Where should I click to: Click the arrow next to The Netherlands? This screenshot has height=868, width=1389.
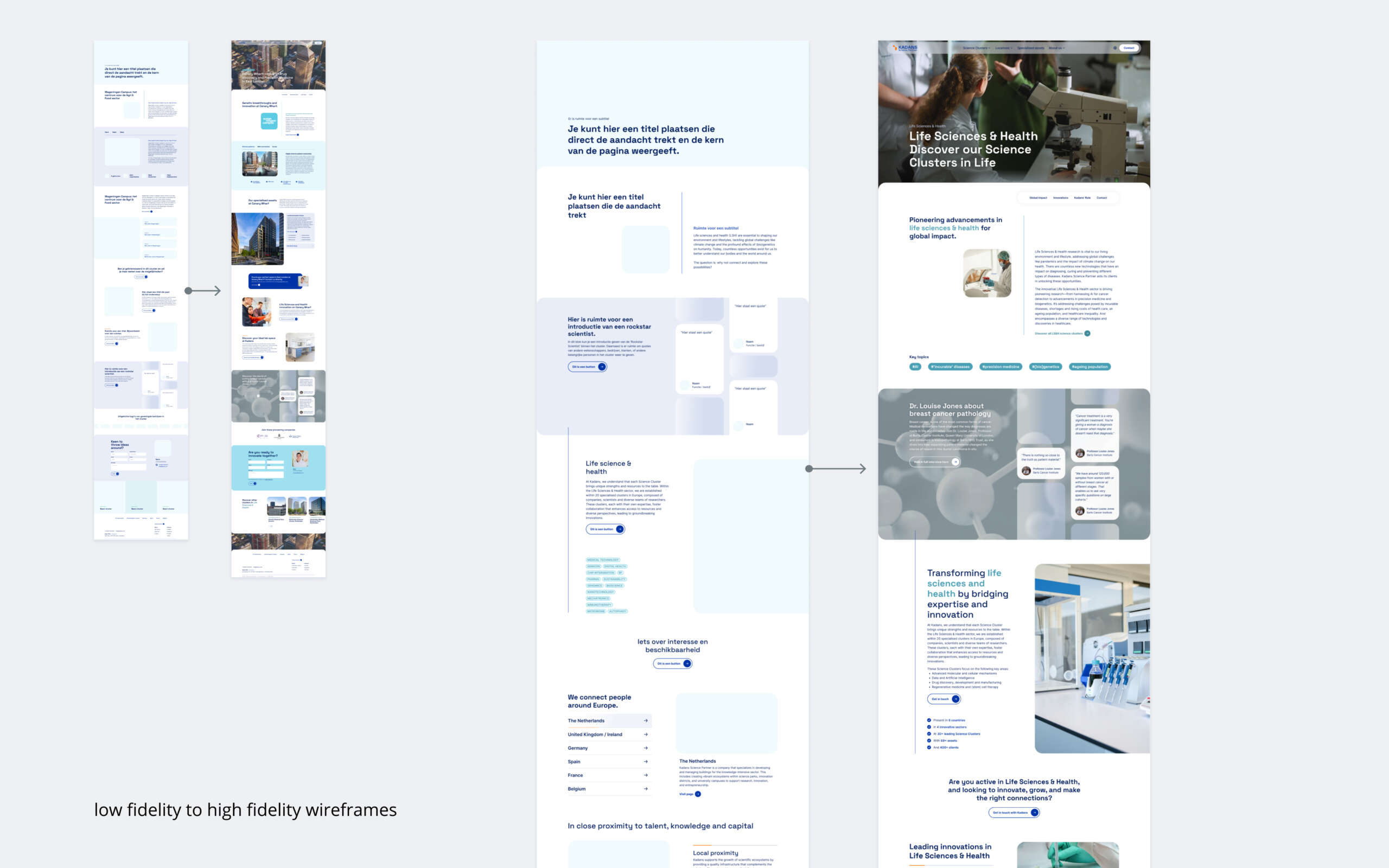(646, 721)
